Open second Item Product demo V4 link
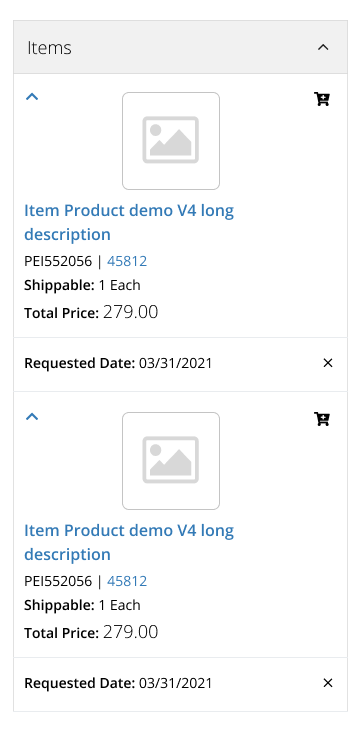 129,542
